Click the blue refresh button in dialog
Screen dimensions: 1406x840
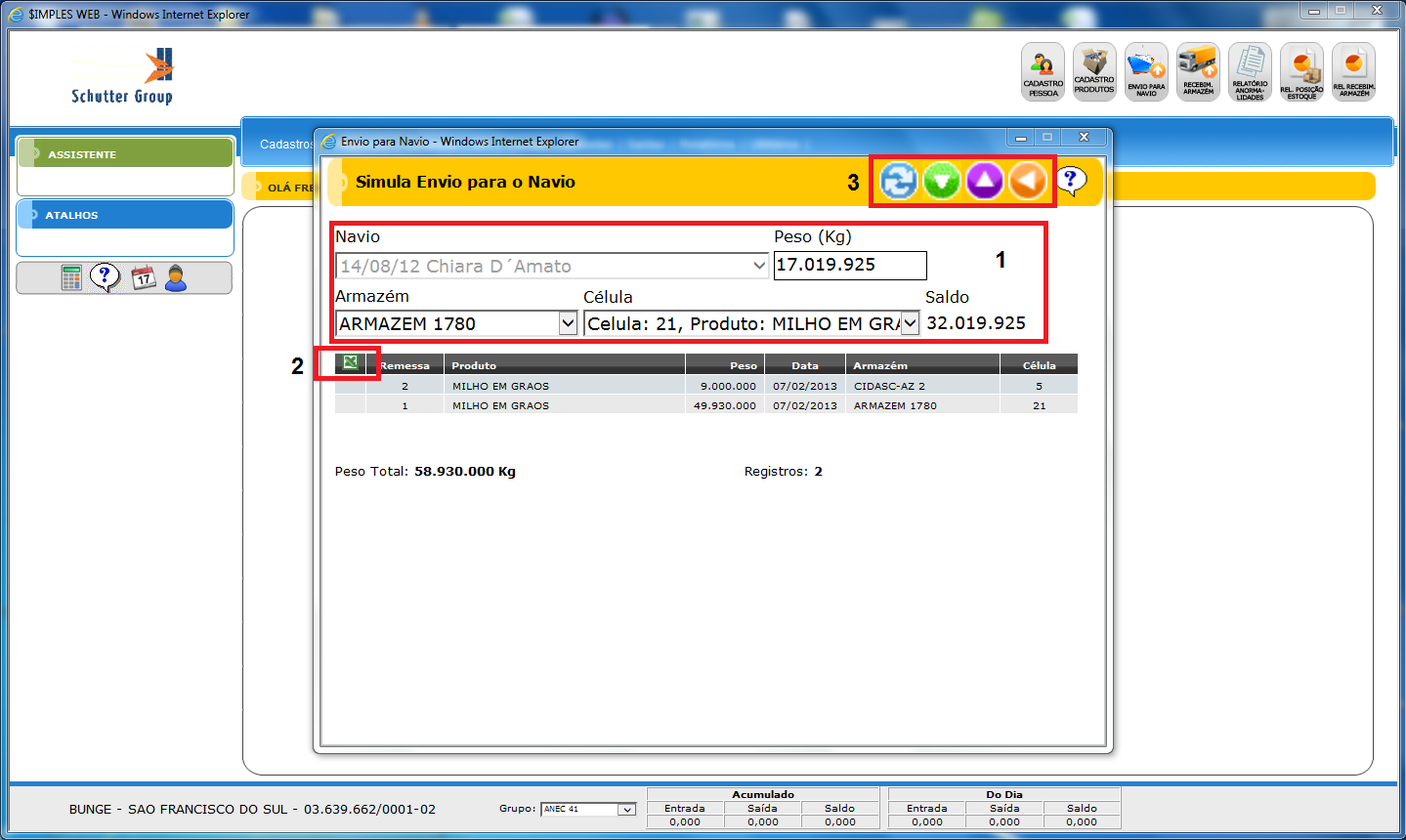tap(898, 181)
